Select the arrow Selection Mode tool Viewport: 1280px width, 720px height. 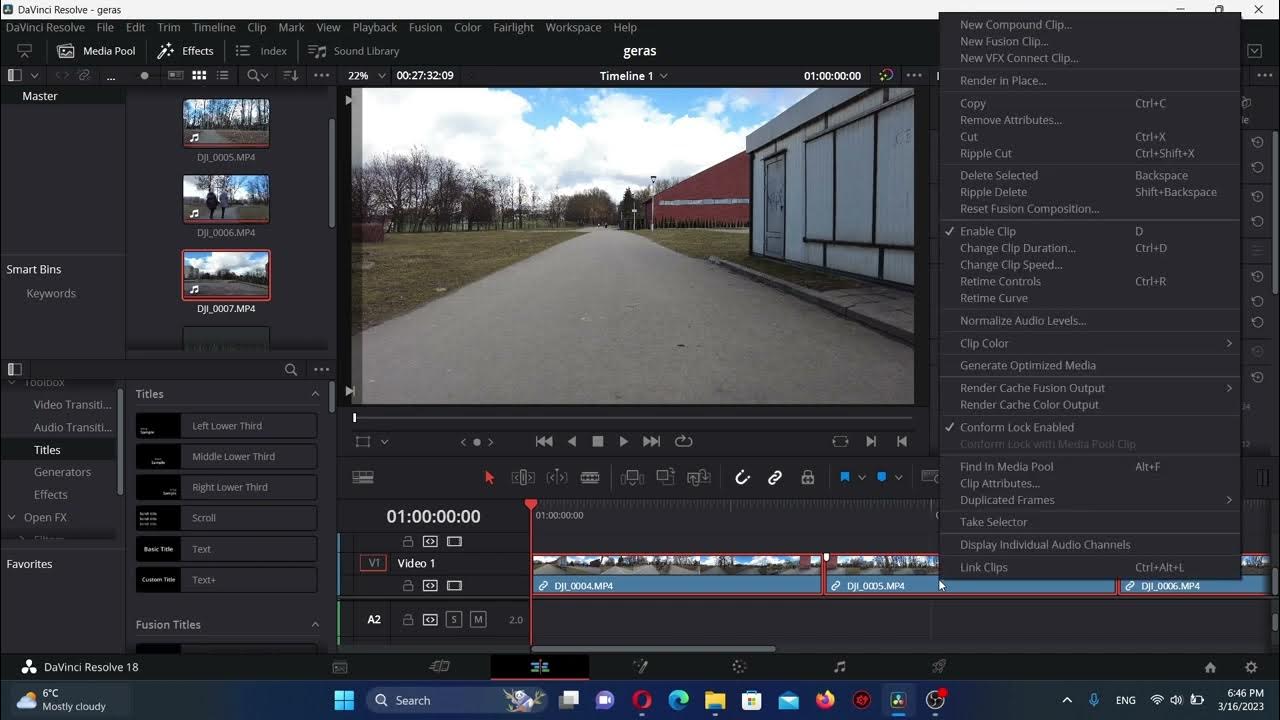coord(489,478)
